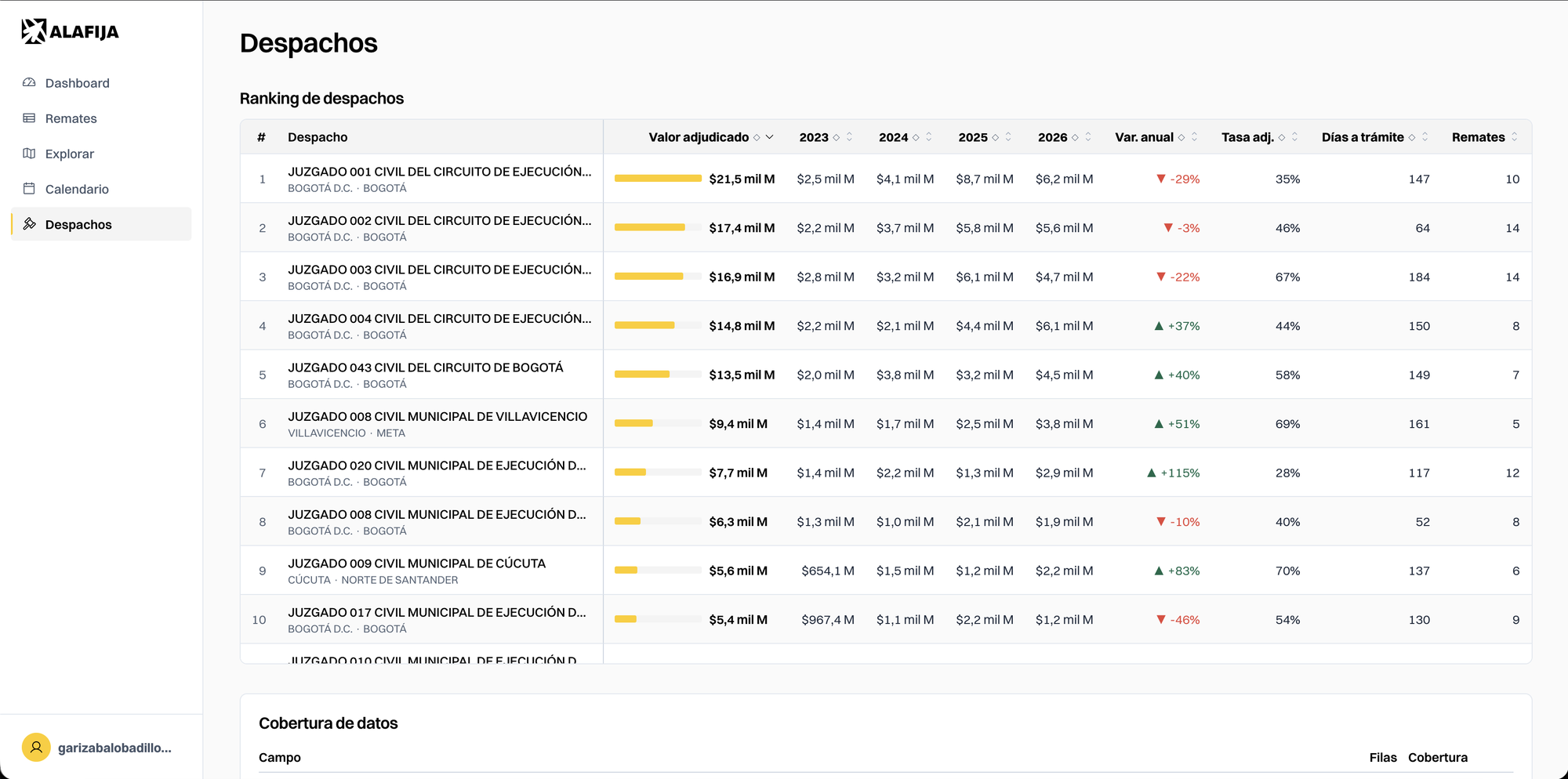Select the +51% annual variation cell

pyautogui.click(x=1177, y=424)
